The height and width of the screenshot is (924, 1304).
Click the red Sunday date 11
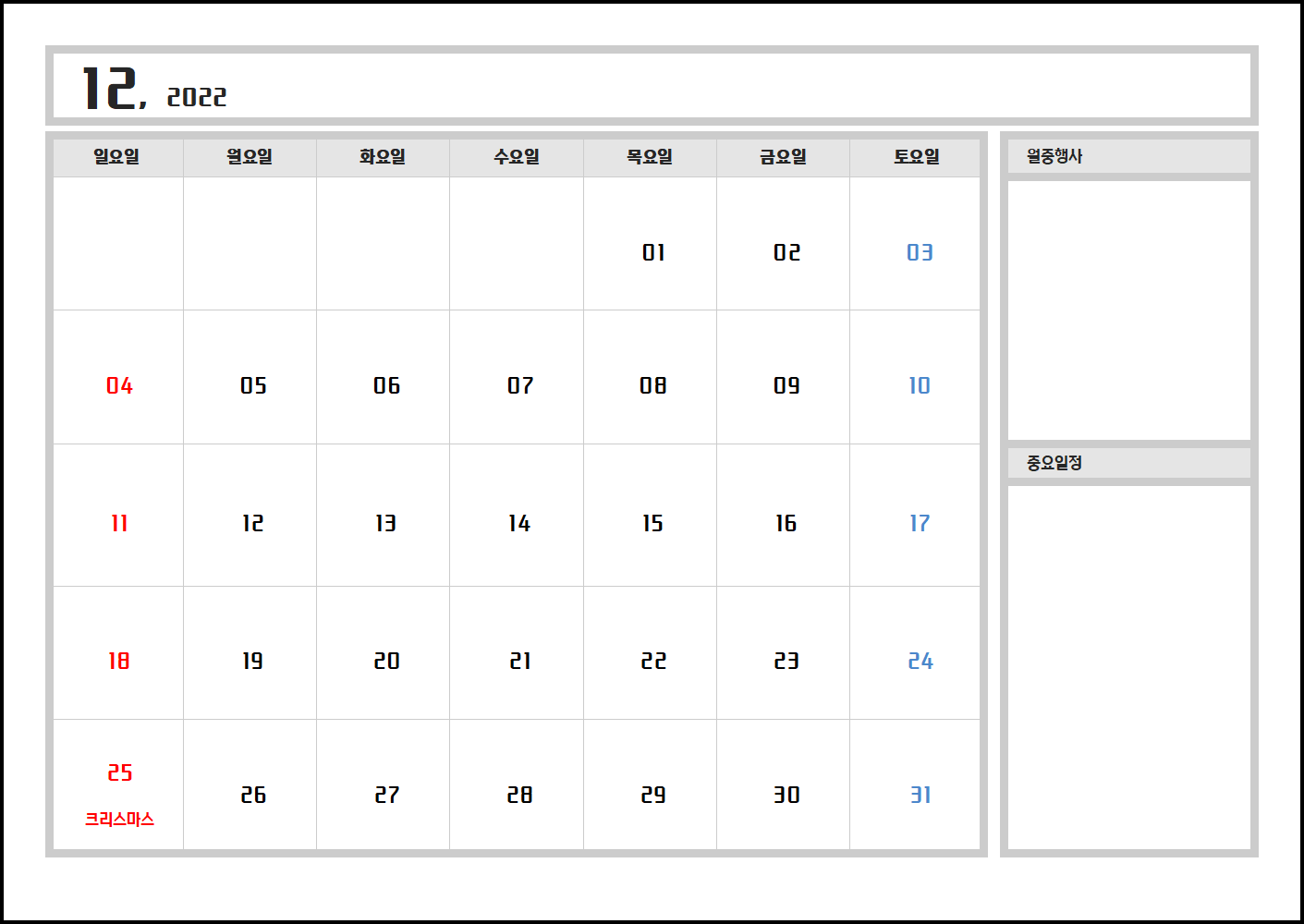pyautogui.click(x=119, y=523)
